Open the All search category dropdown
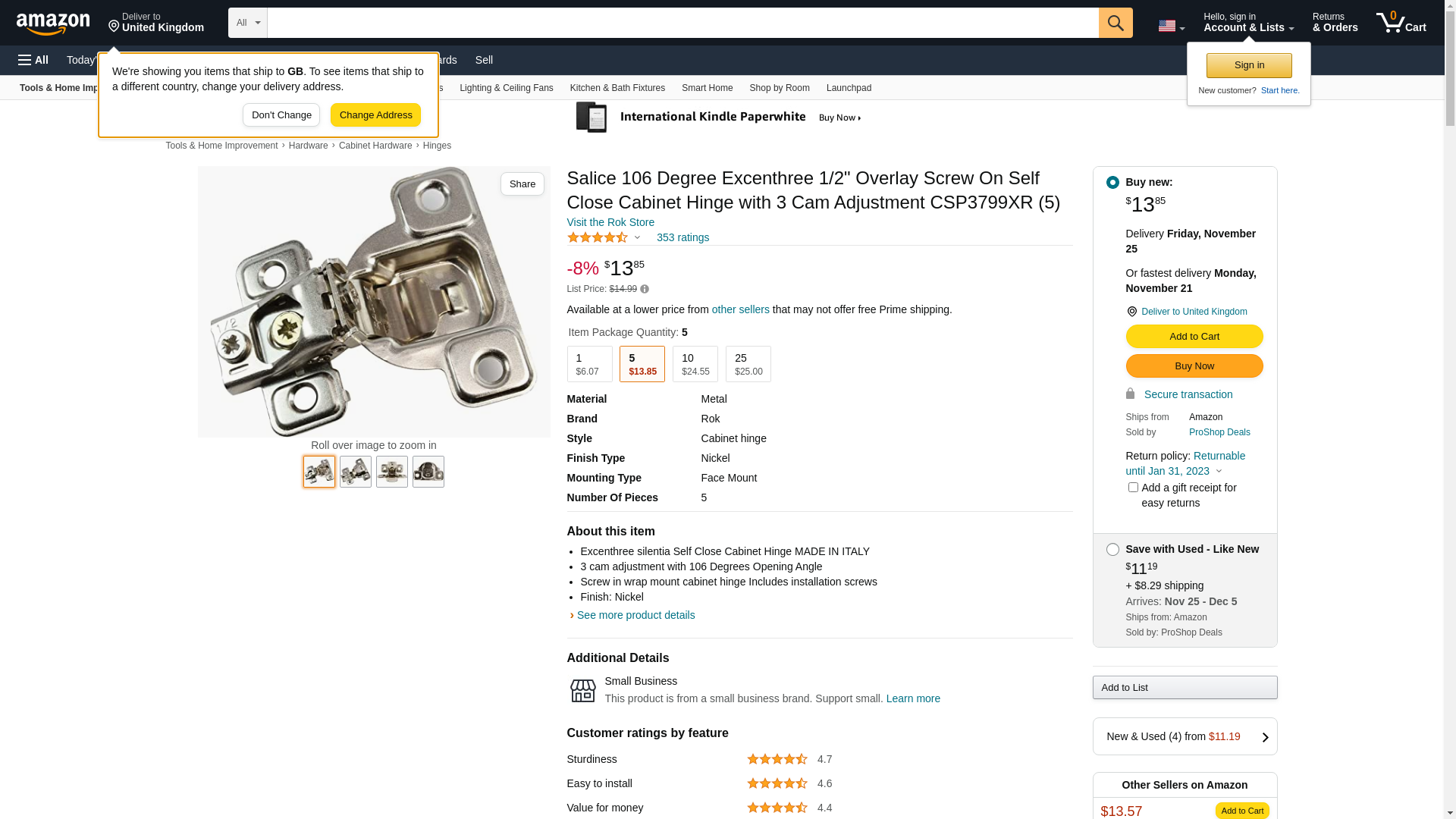 [247, 23]
